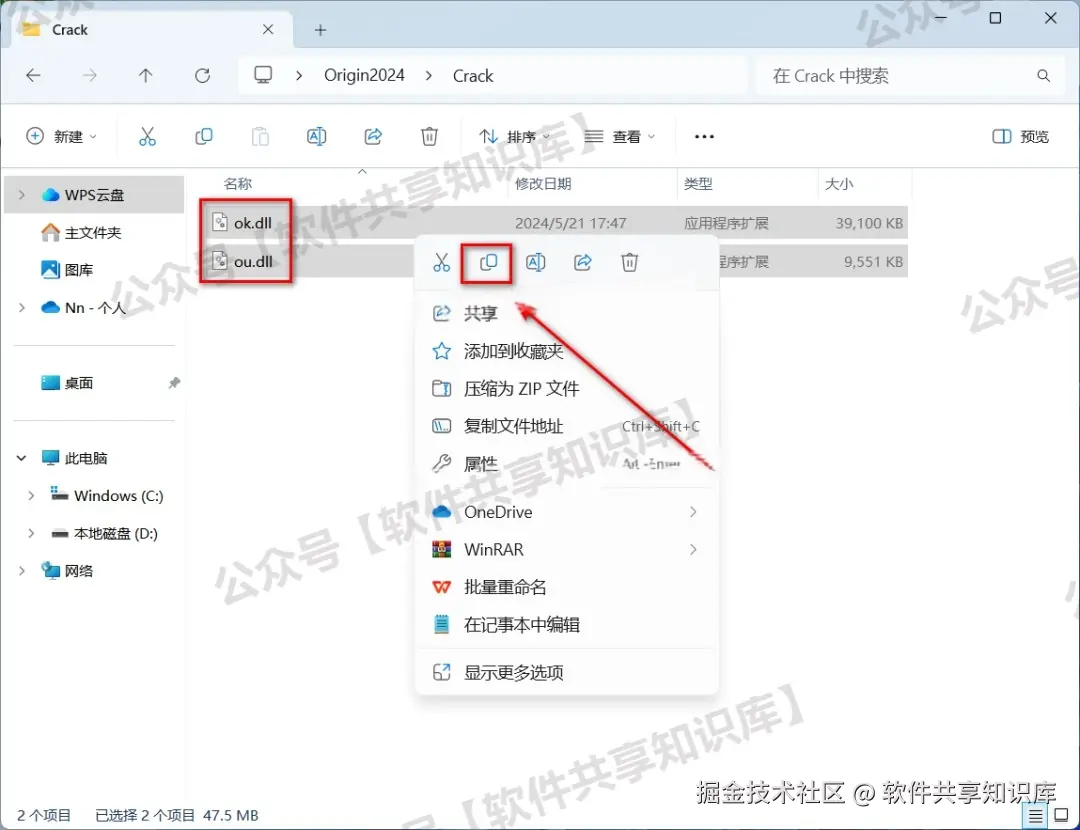
Task: Sort by the 大小 column header
Action: pos(839,184)
